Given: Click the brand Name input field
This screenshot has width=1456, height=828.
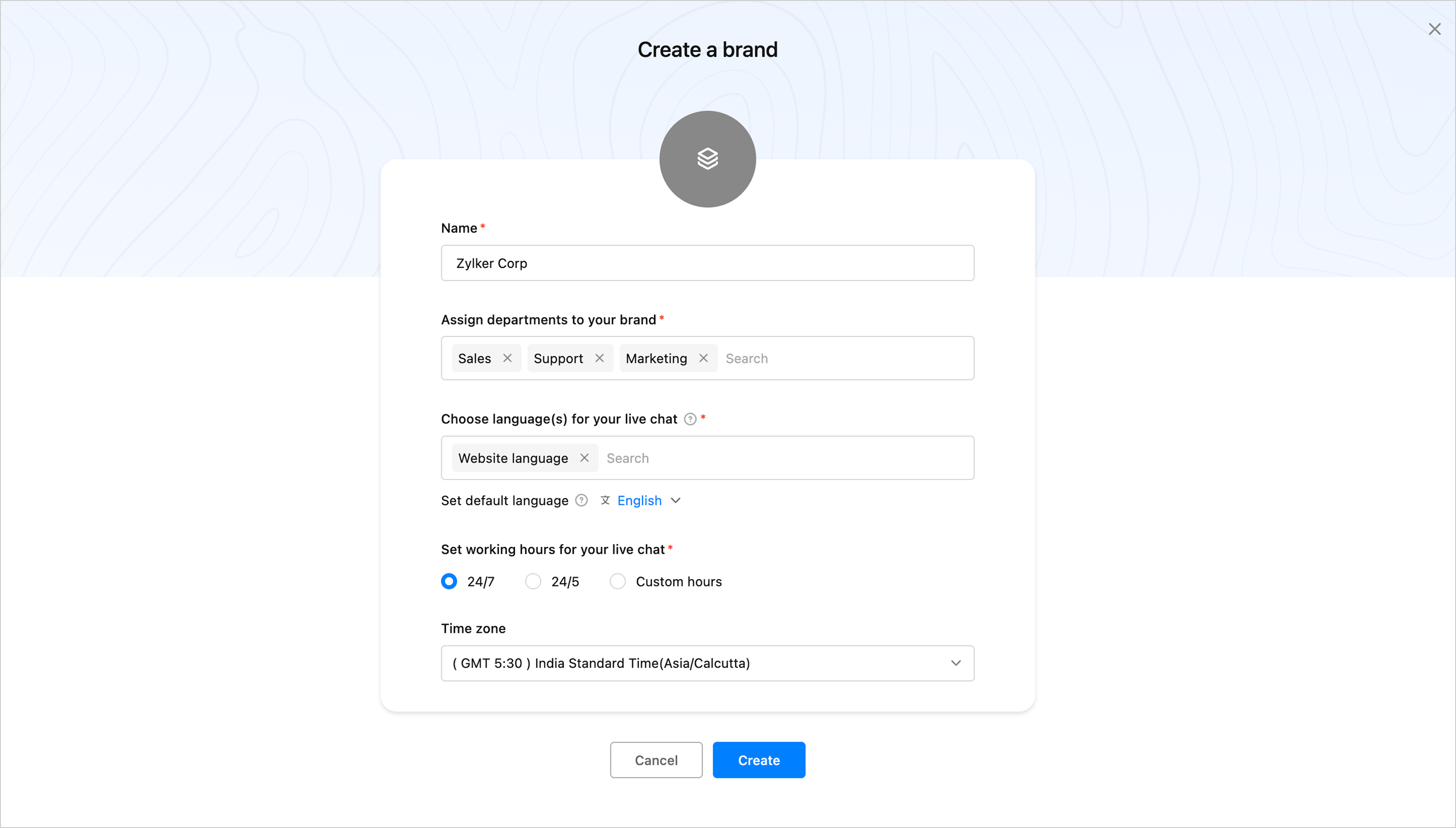Looking at the screenshot, I should tap(707, 263).
